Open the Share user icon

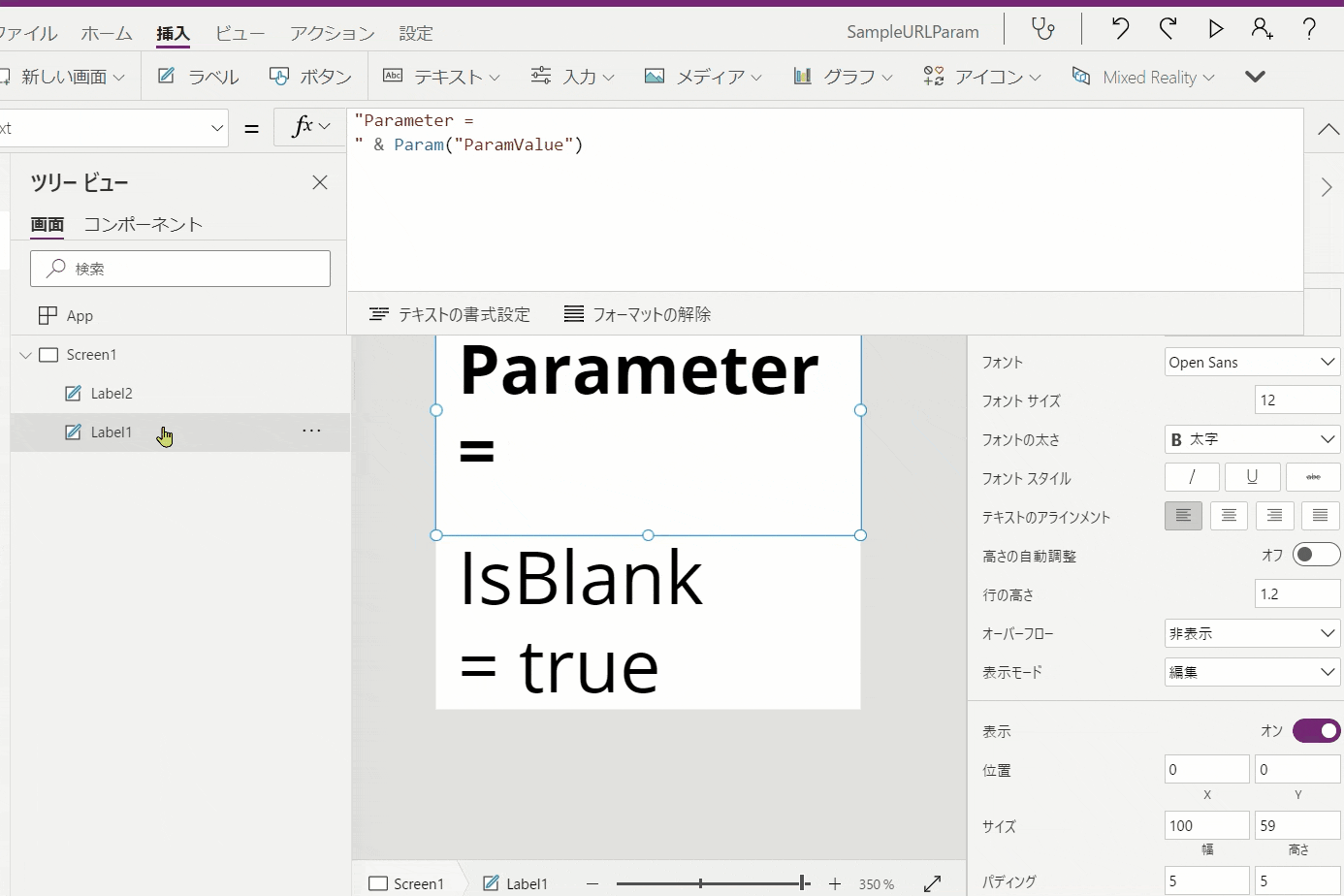point(1262,29)
